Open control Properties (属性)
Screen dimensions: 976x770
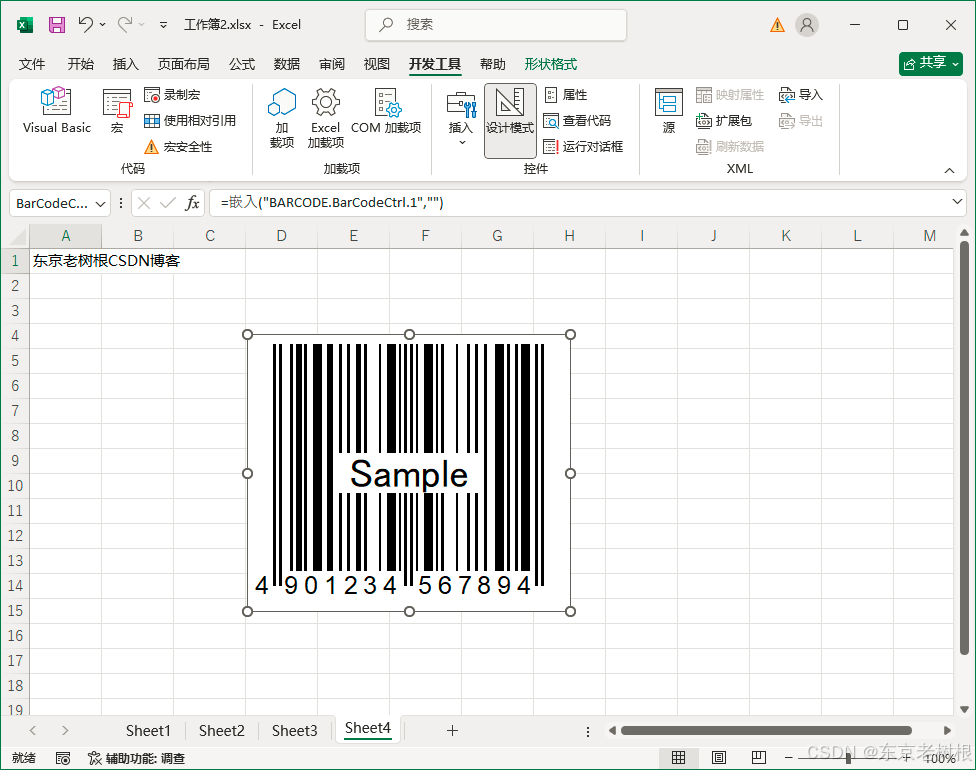[566, 95]
